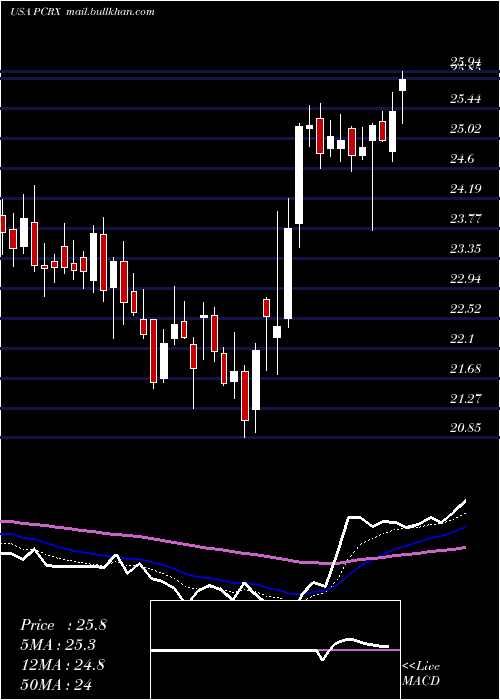Click the 20.85 price axis label
The height and width of the screenshot is (700, 500).
pyautogui.click(x=465, y=429)
